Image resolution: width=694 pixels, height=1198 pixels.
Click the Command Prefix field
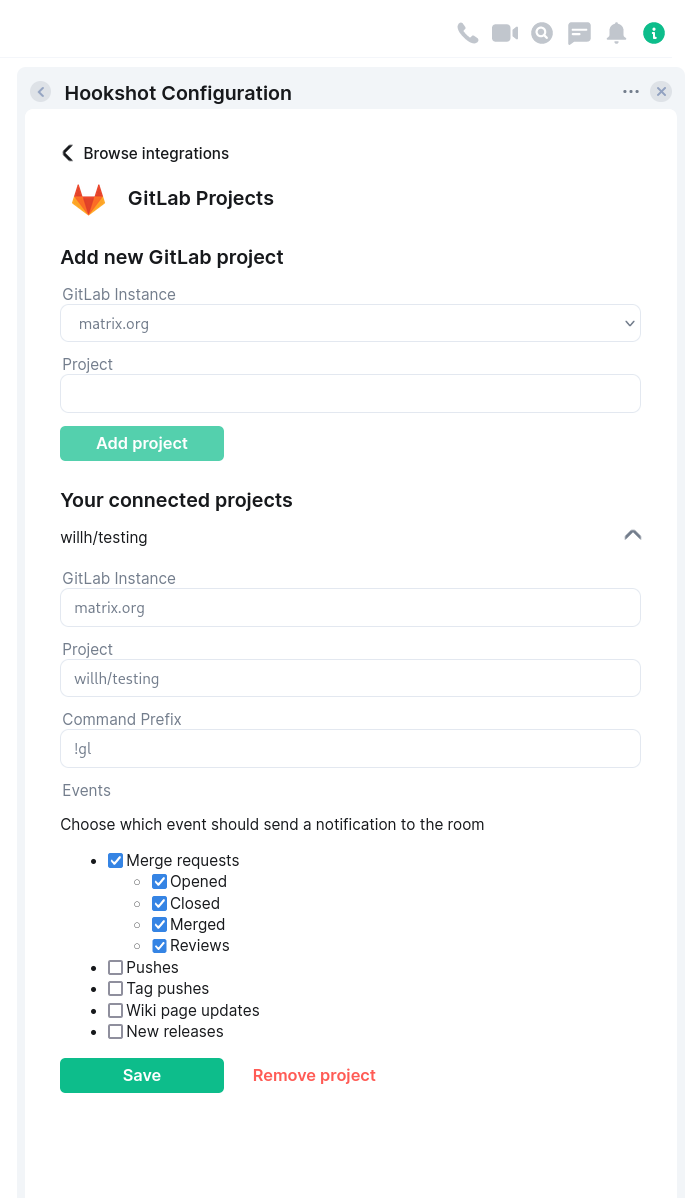click(350, 748)
